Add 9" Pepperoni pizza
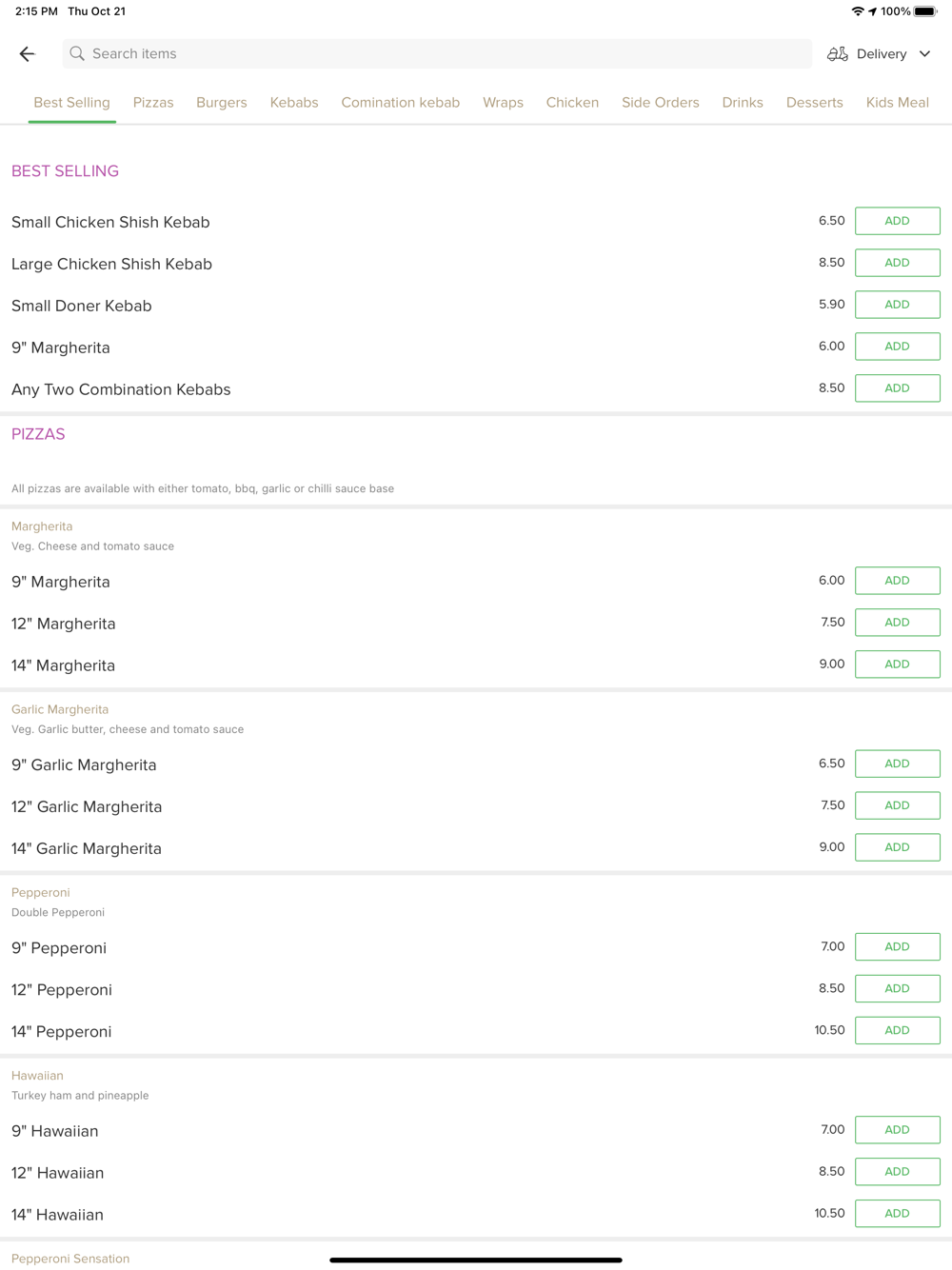Viewport: 952px width, 1270px height. point(897,946)
